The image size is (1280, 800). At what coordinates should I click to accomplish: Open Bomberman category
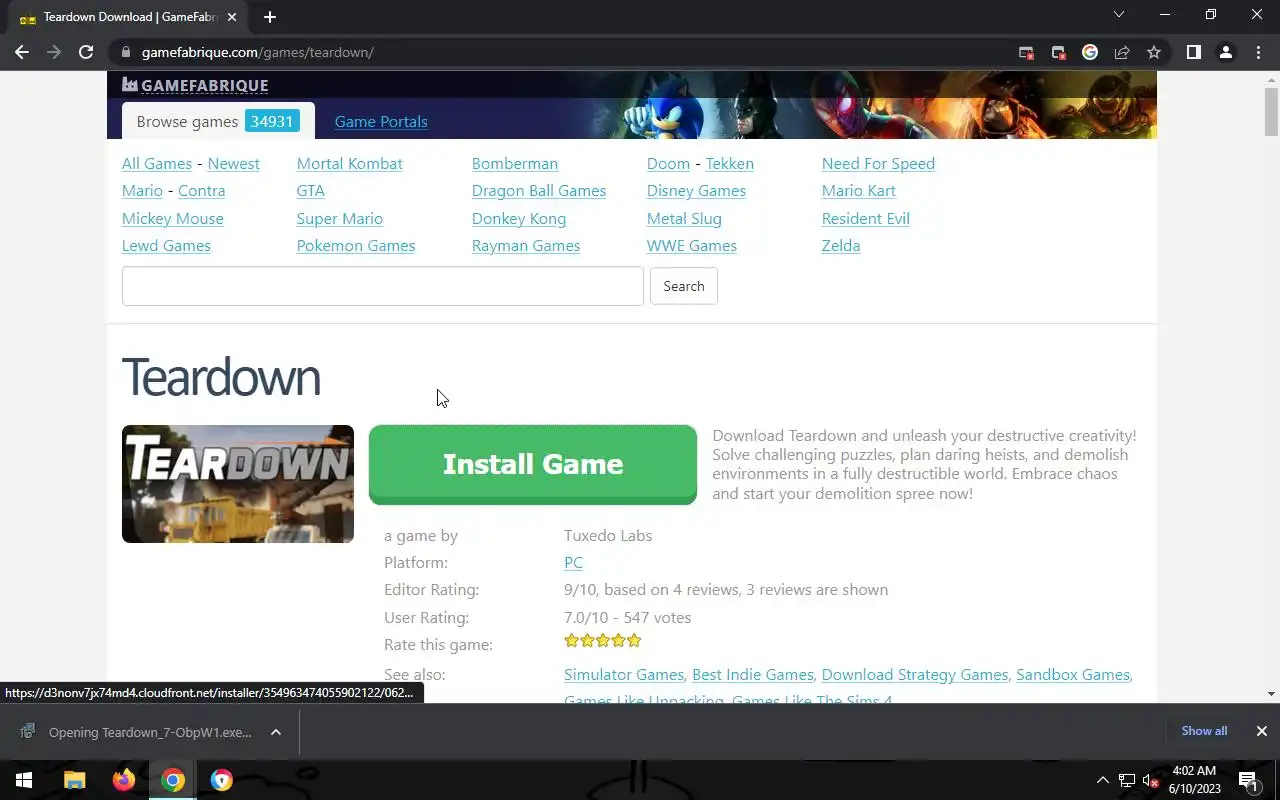(515, 164)
